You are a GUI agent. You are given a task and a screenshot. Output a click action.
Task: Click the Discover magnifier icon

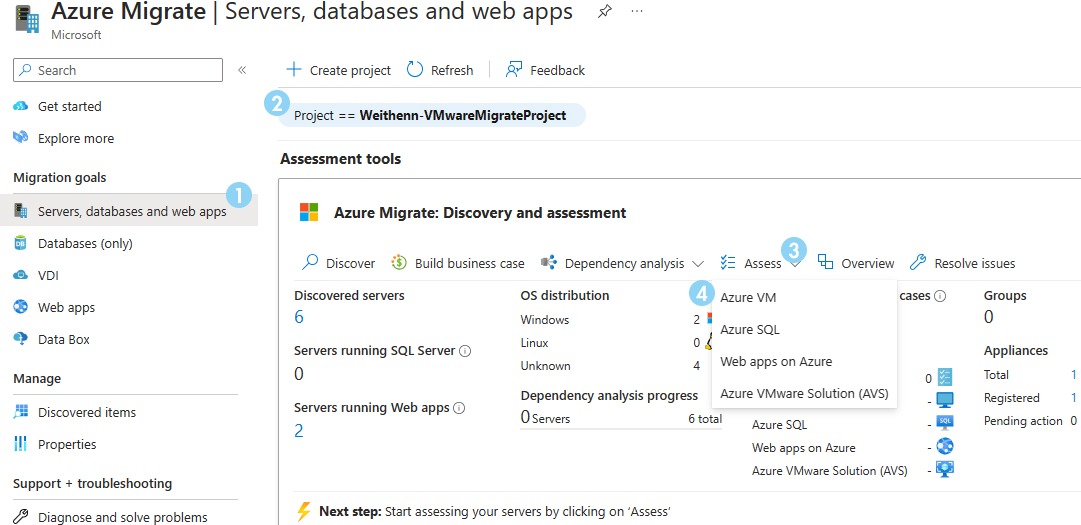[311, 262]
